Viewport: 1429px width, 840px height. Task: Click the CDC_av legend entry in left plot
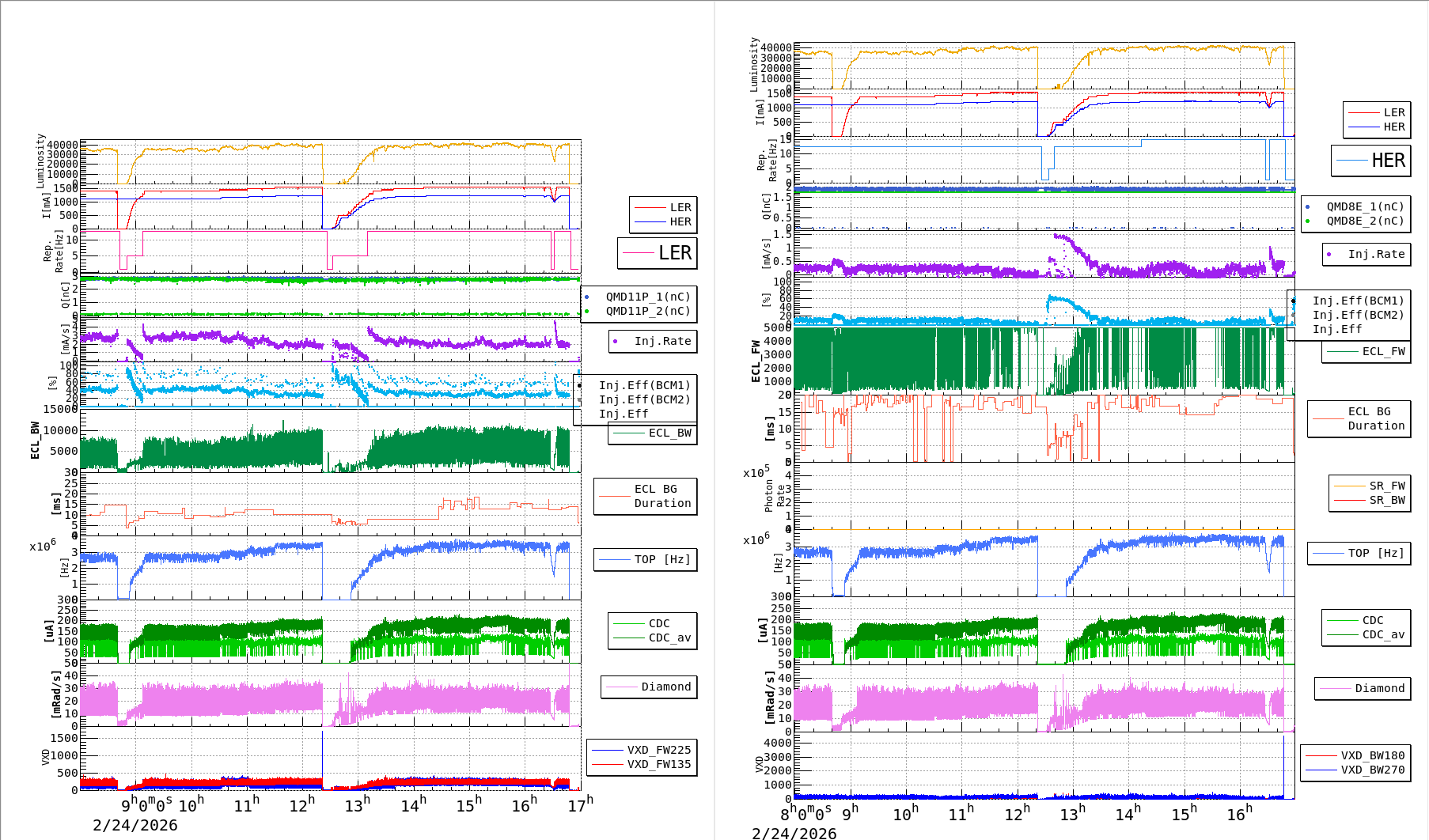[669, 638]
